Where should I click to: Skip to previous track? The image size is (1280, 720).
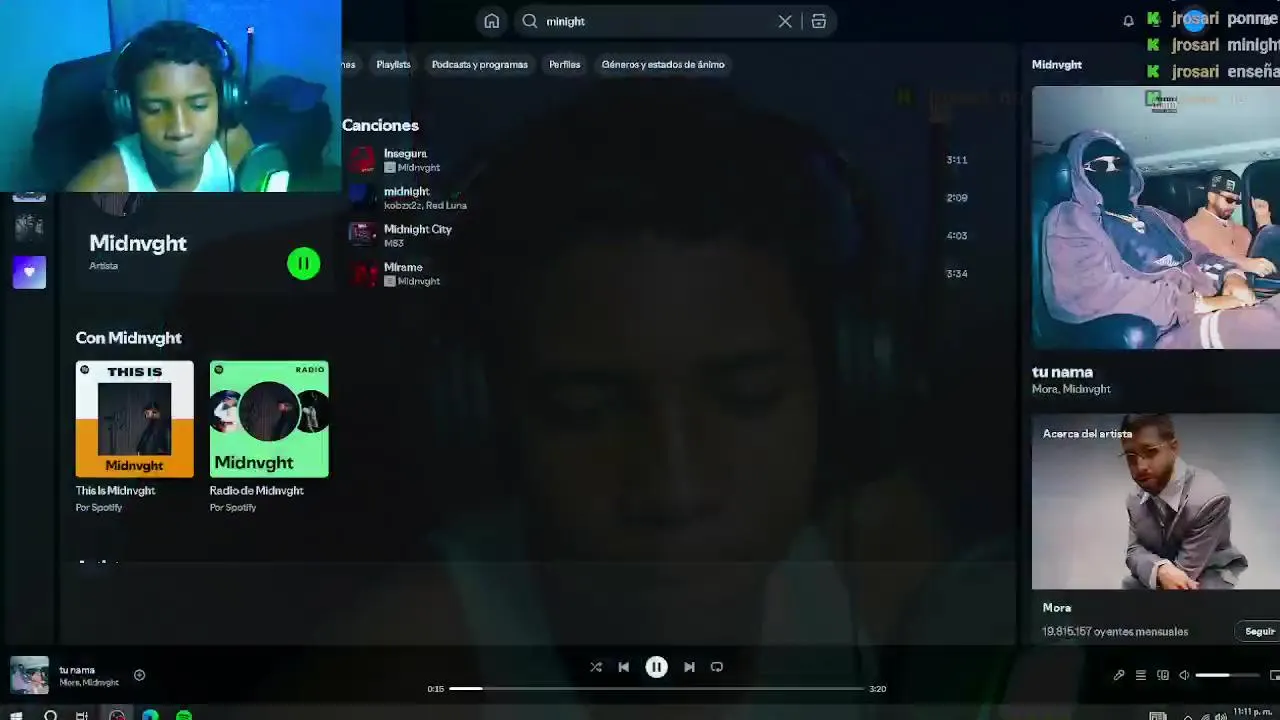pos(624,667)
